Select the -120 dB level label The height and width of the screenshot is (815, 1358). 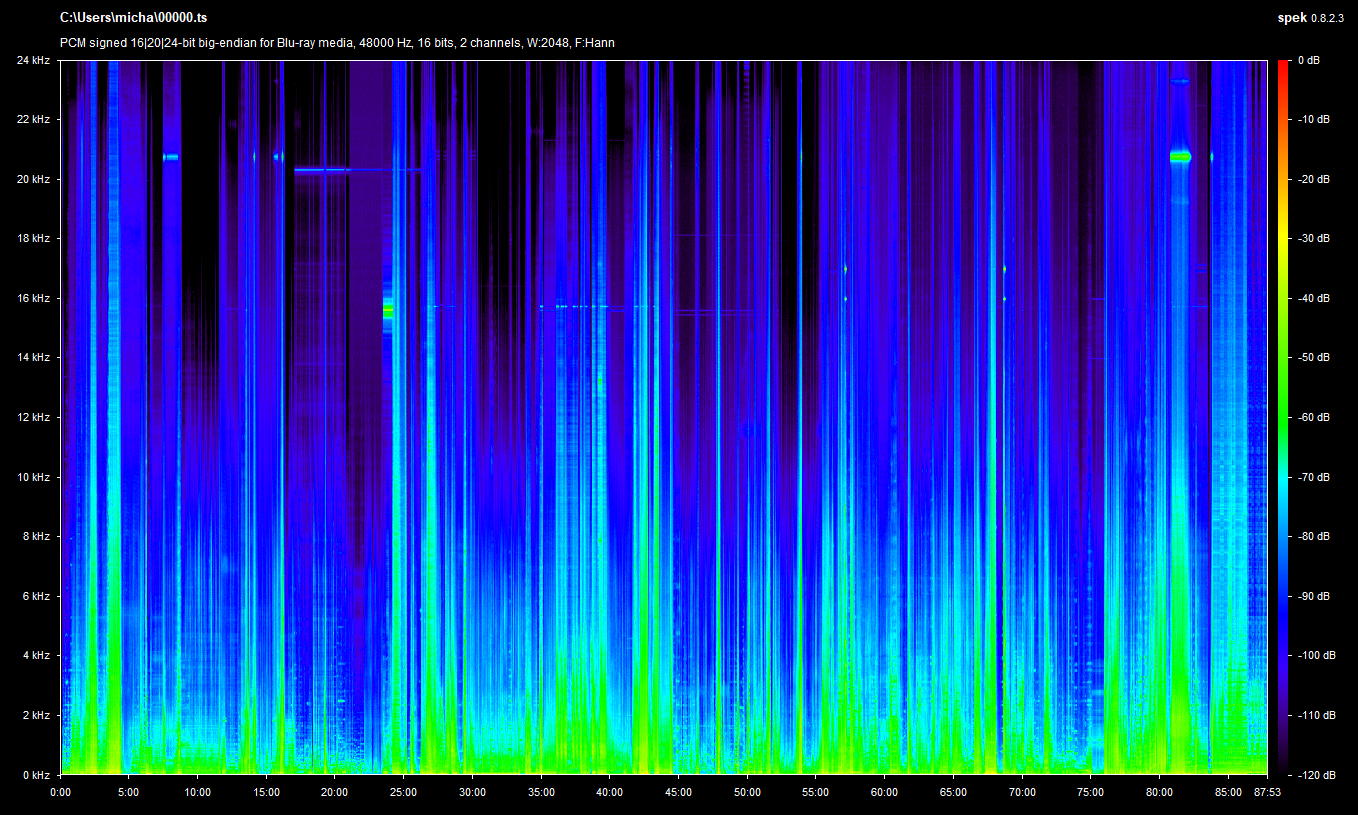(x=1317, y=775)
